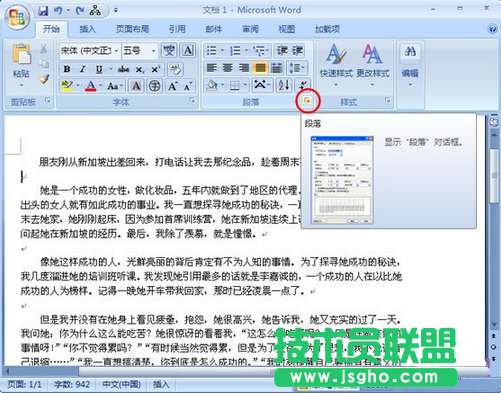Select the Format Painter brush
Viewport: 501px width, 393px height.
click(44, 79)
